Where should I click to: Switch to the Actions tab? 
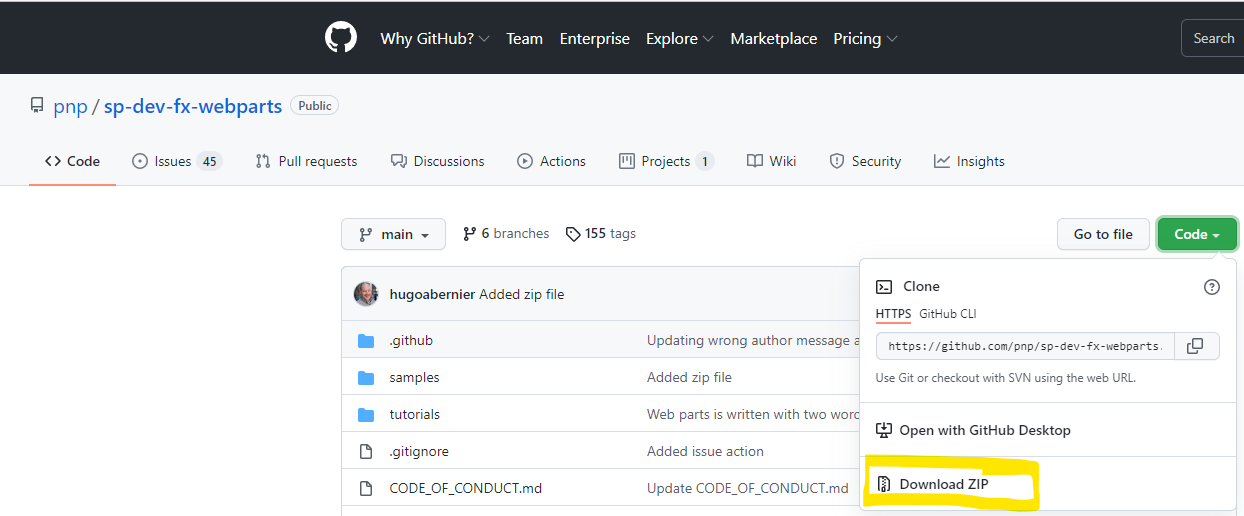551,161
